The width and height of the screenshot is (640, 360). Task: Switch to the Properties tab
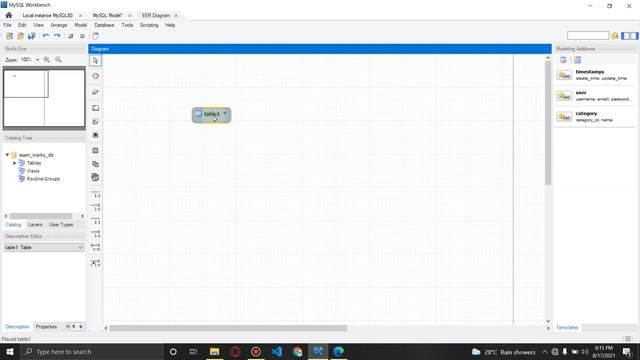(x=46, y=327)
